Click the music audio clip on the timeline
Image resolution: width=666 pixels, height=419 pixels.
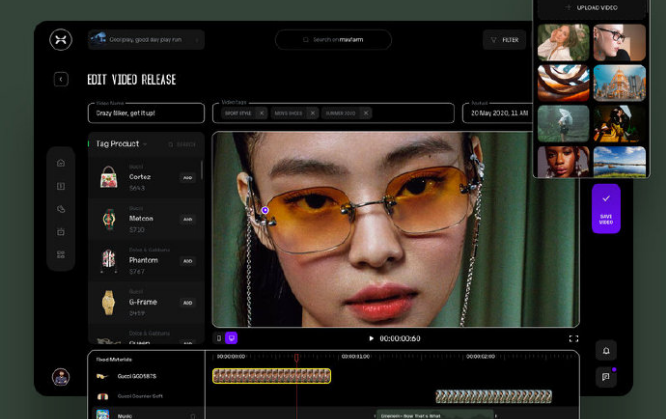click(435, 415)
